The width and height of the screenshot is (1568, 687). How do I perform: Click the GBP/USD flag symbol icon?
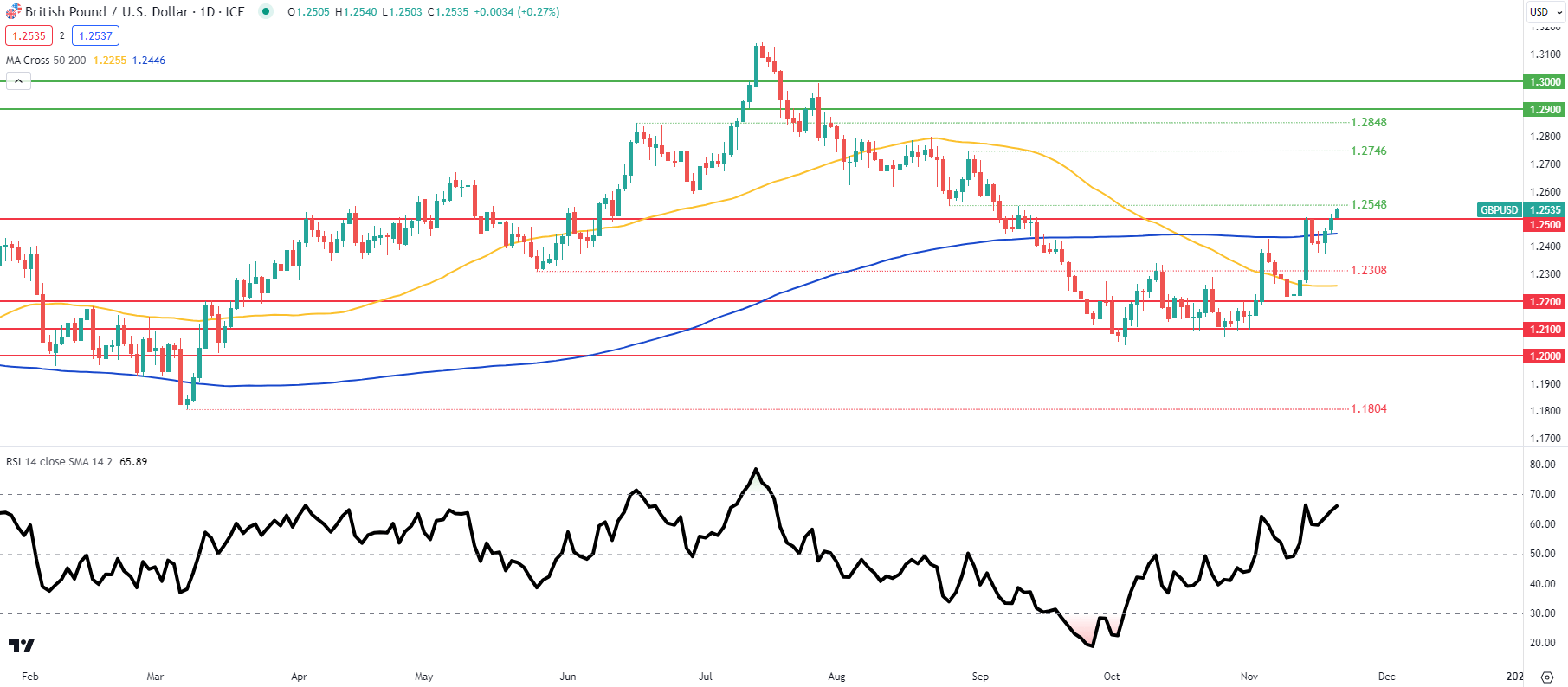13,12
